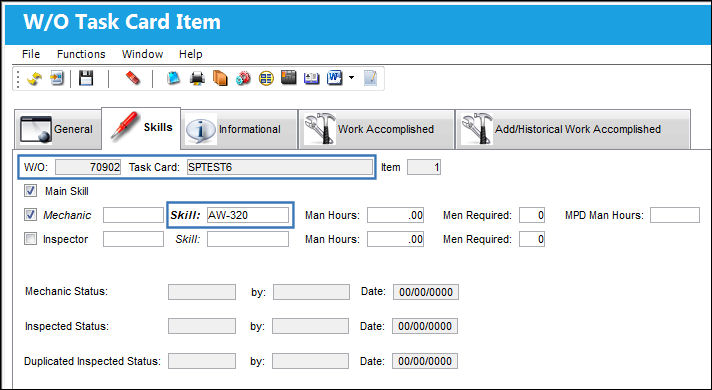Click the Mechanic Status by field
The image size is (712, 390).
click(x=311, y=292)
